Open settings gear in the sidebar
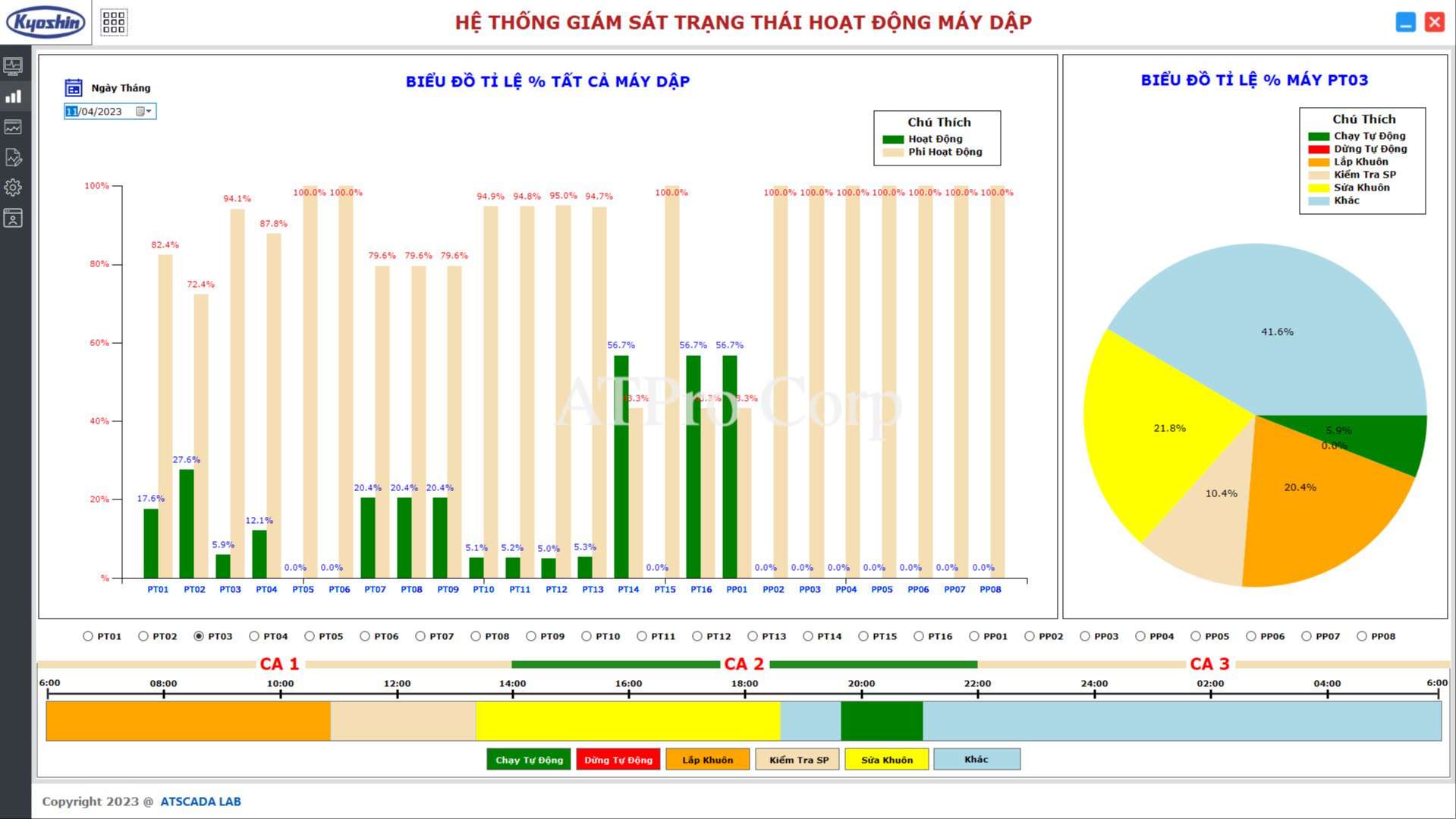 (13, 187)
